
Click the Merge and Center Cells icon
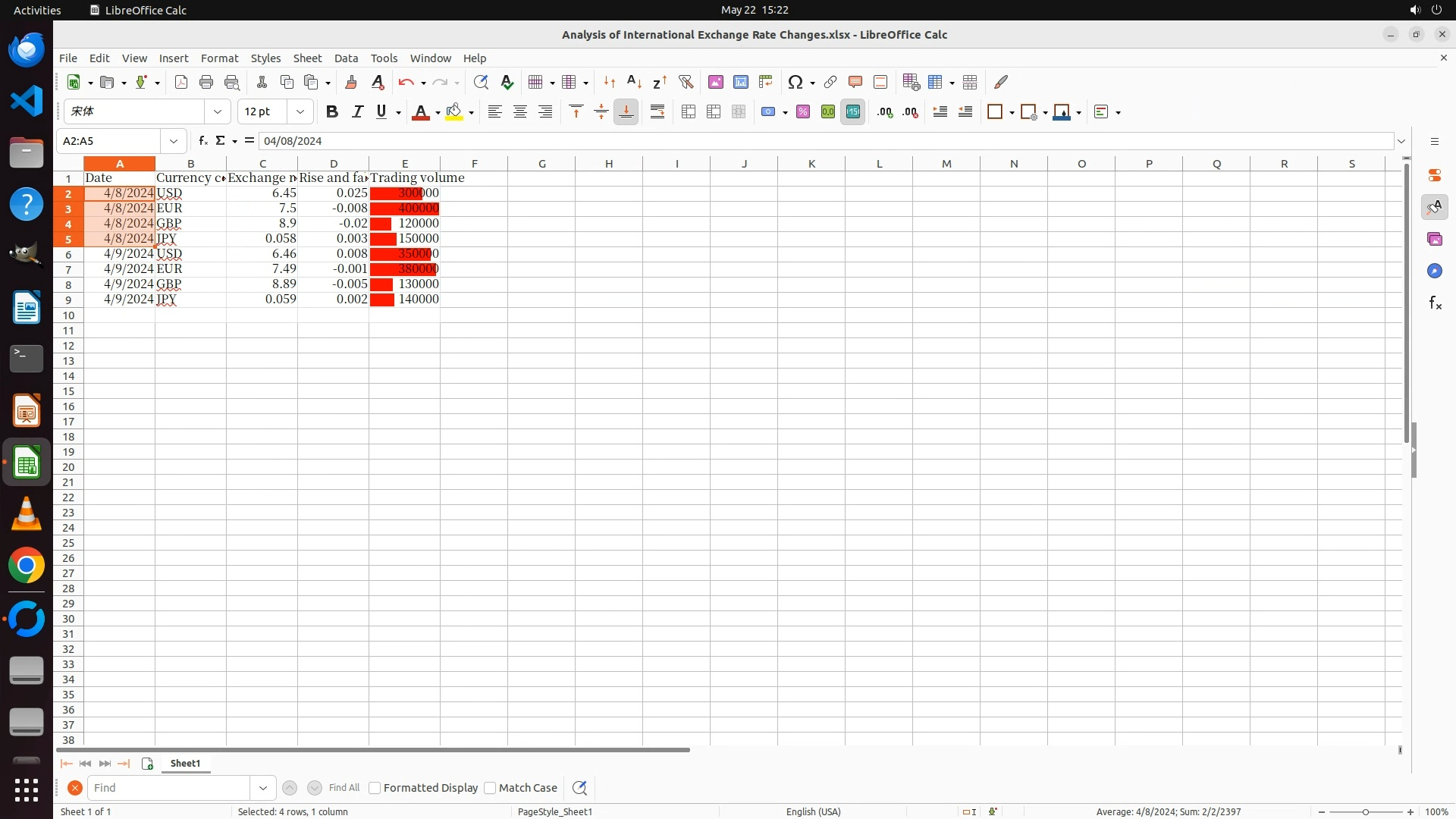(689, 112)
